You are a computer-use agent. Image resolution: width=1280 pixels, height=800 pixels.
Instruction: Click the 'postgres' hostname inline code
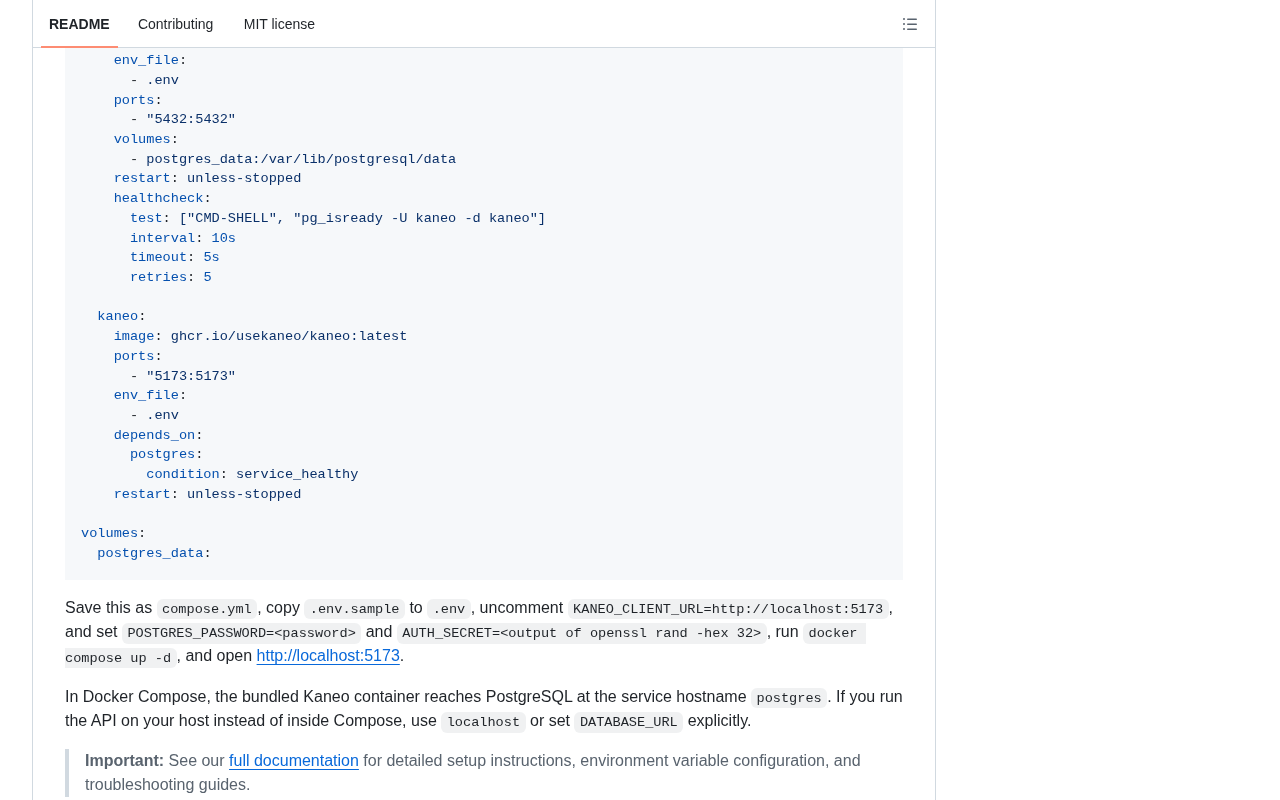pyautogui.click(x=789, y=698)
